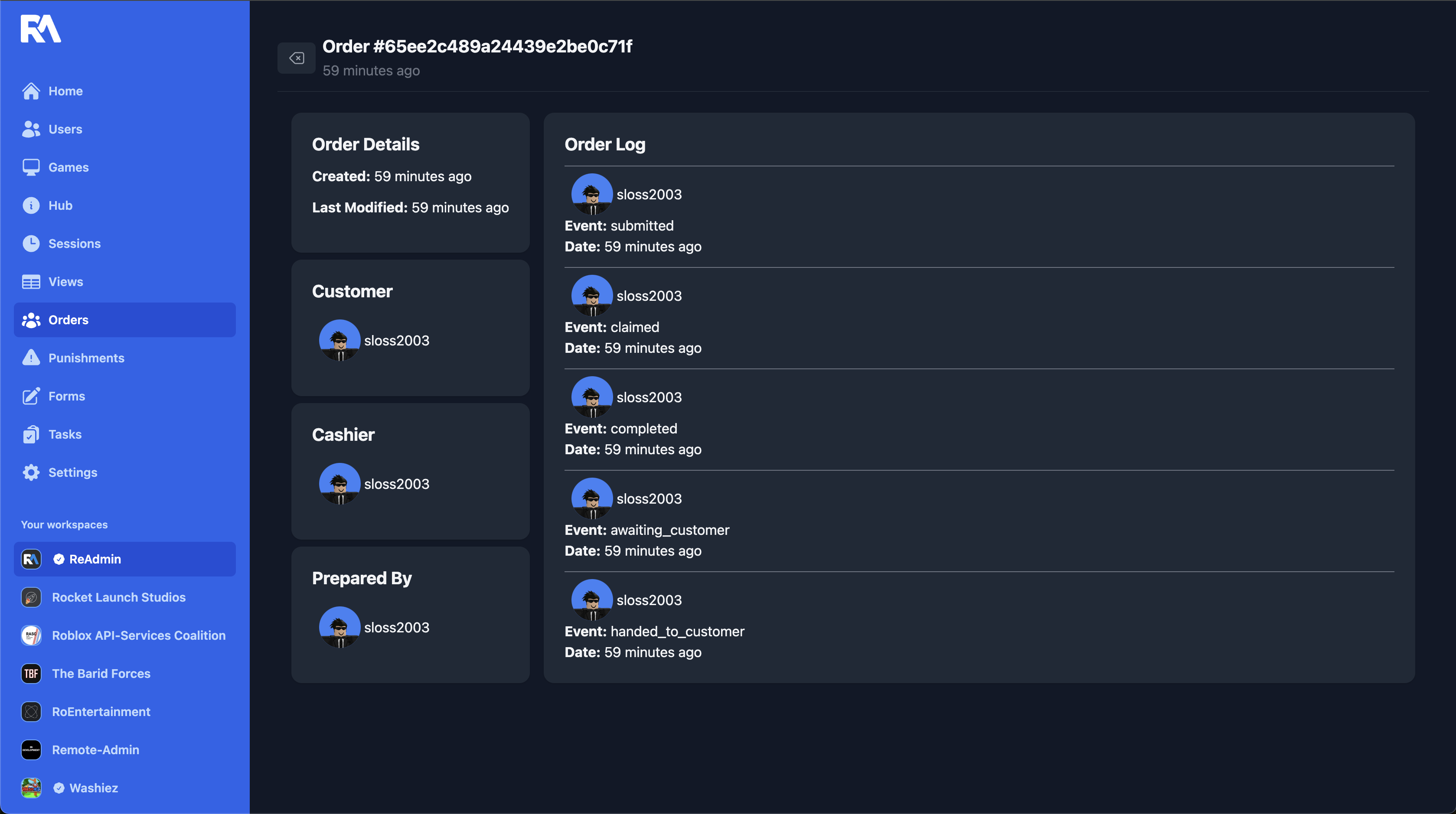This screenshot has width=1456, height=814.
Task: Click the Customer card's sloss2003 avatar
Action: [x=340, y=341]
